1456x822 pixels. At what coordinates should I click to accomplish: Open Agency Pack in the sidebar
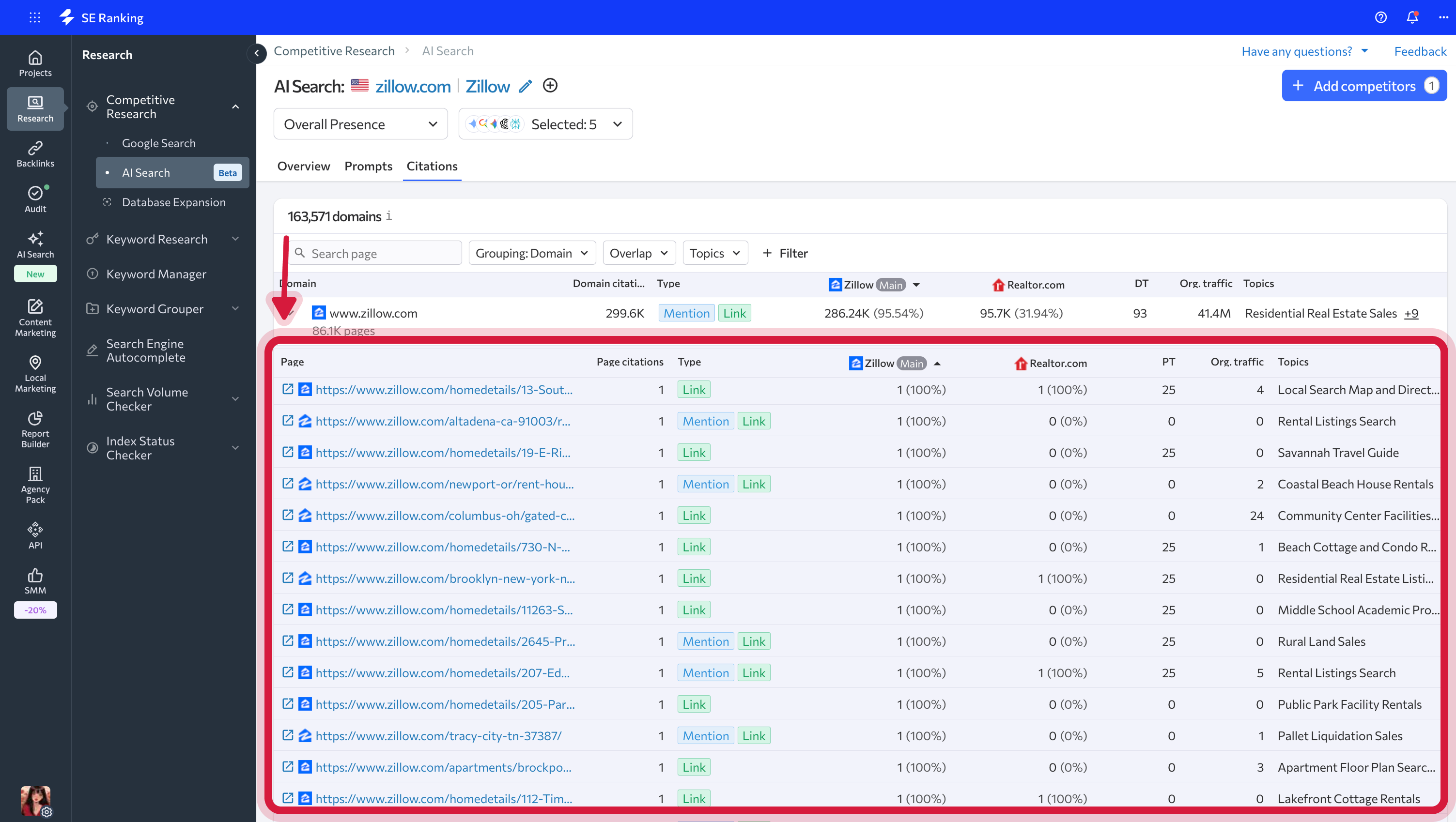pyautogui.click(x=35, y=485)
